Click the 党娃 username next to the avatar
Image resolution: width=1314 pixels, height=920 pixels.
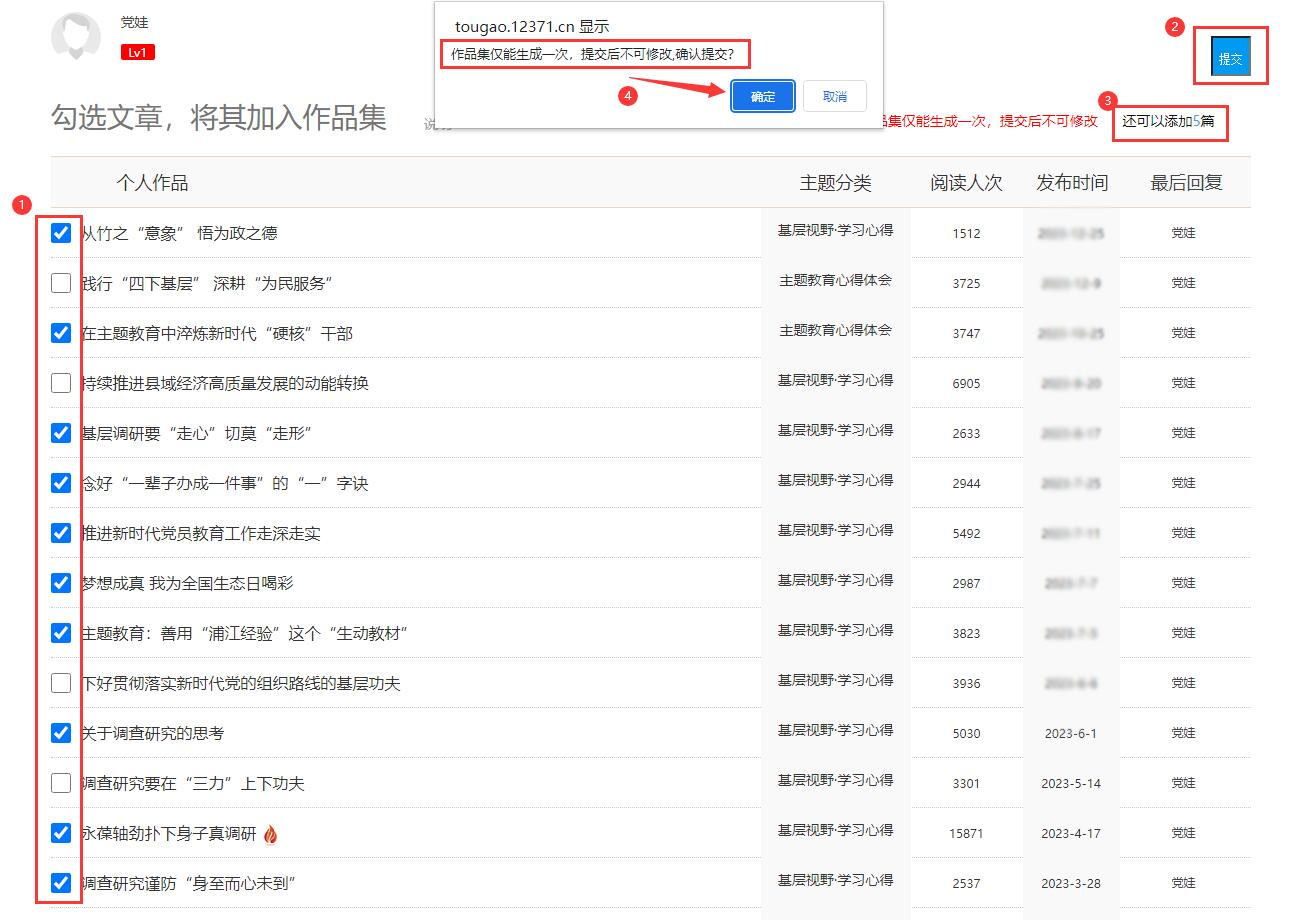point(134,22)
